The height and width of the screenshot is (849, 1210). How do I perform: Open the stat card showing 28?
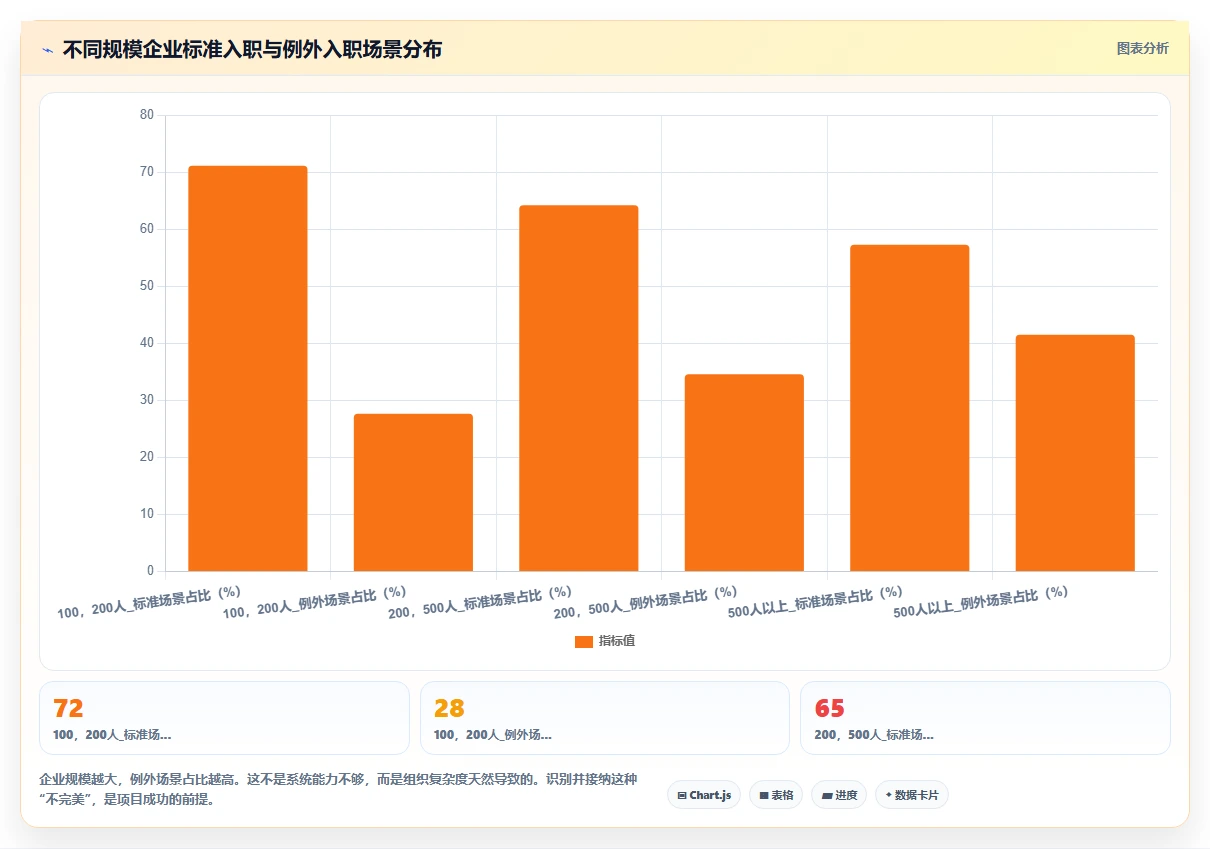(x=605, y=718)
